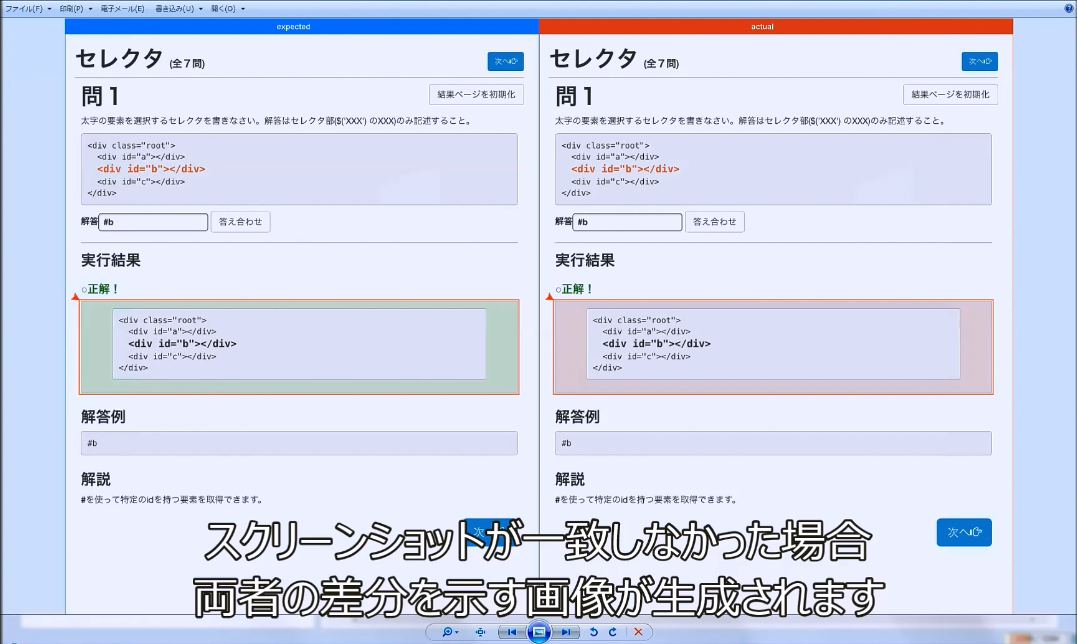1077x644 pixels.
Task: Open the 開く(O) menu
Action: pyautogui.click(x=227, y=8)
